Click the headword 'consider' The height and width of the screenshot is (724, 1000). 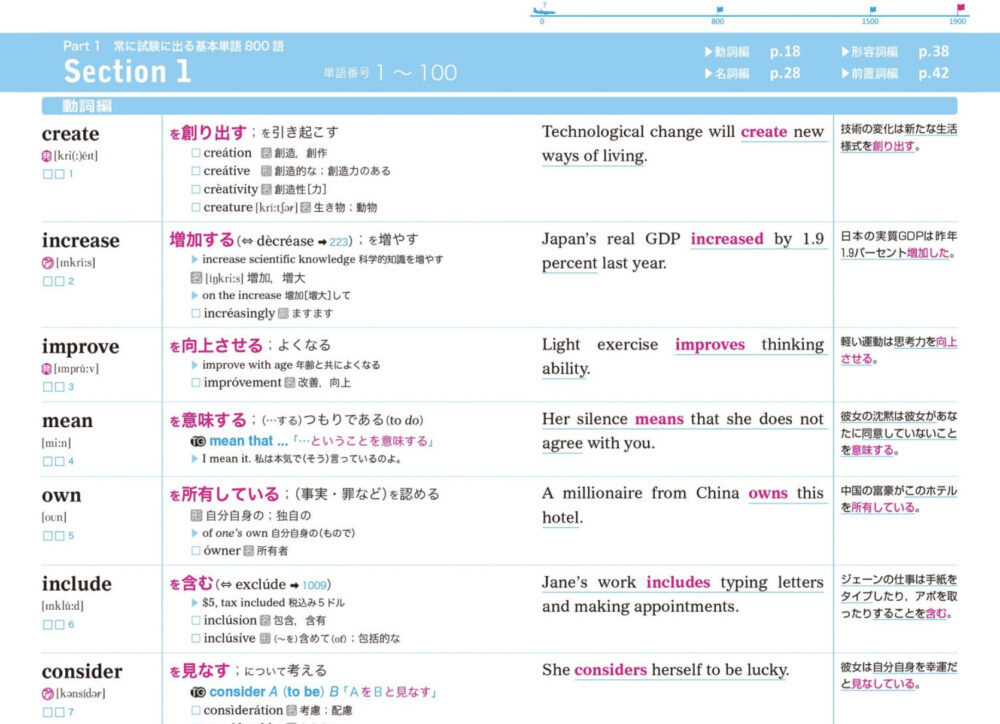click(x=82, y=672)
